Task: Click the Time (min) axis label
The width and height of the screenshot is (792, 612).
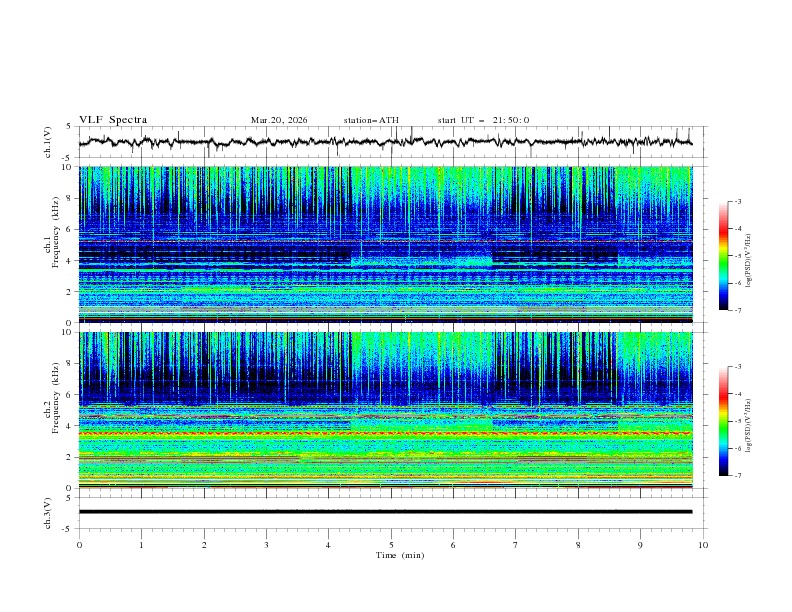Action: tap(400, 555)
